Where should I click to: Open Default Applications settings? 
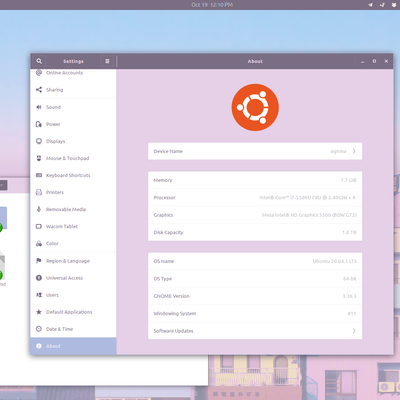[73, 312]
